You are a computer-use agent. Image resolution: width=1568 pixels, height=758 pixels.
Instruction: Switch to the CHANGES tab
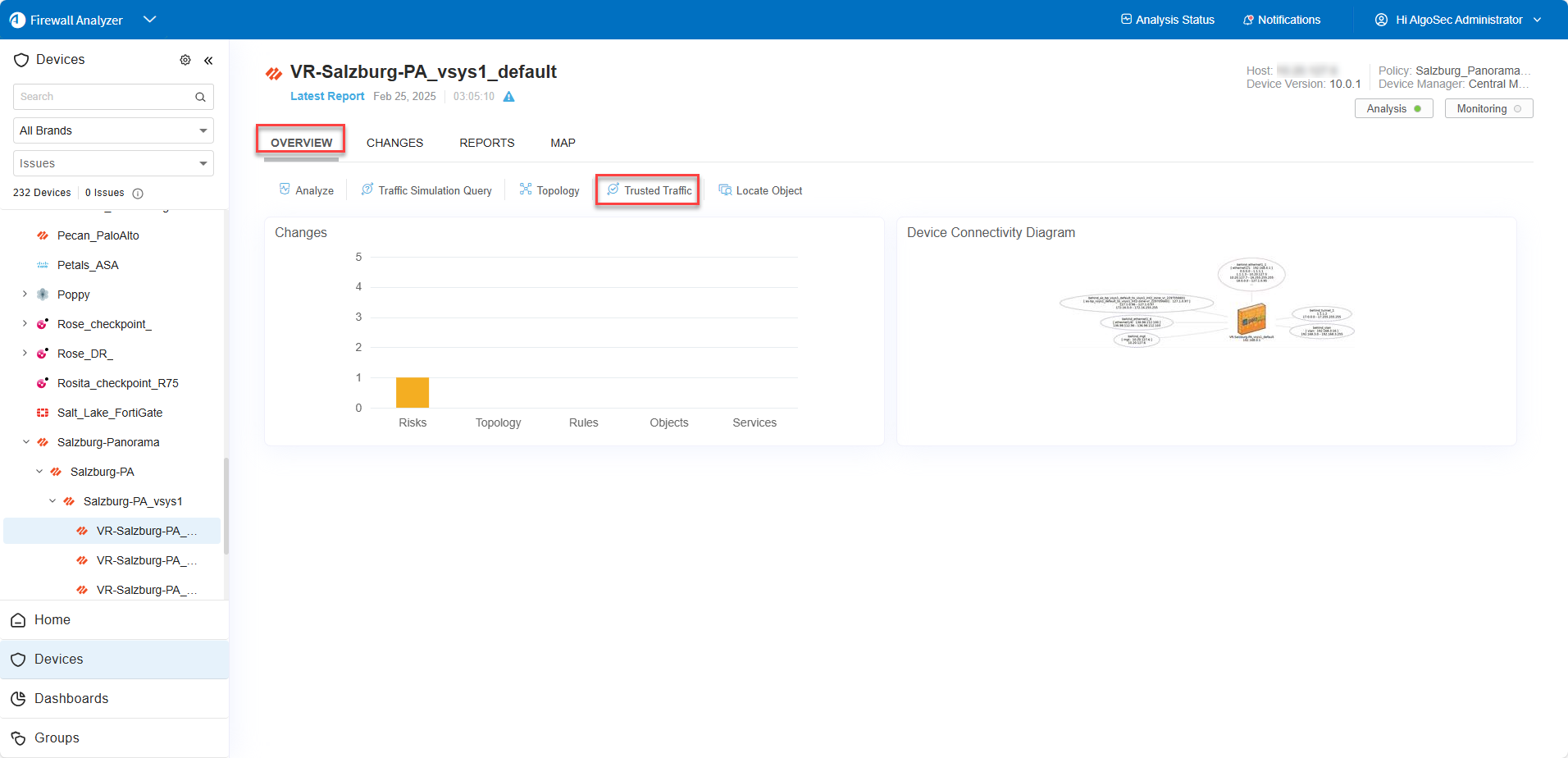click(394, 143)
